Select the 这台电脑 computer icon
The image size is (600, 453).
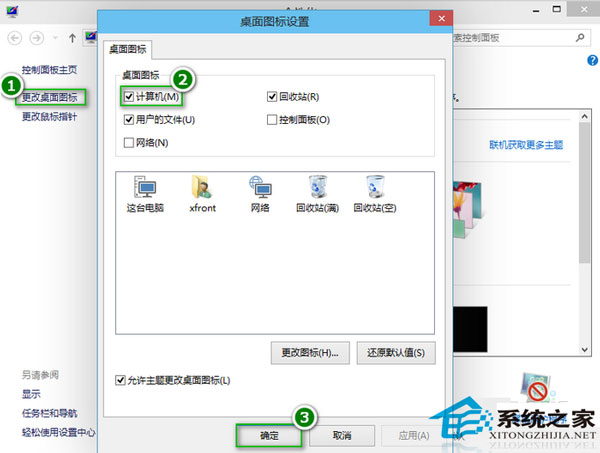pos(145,190)
